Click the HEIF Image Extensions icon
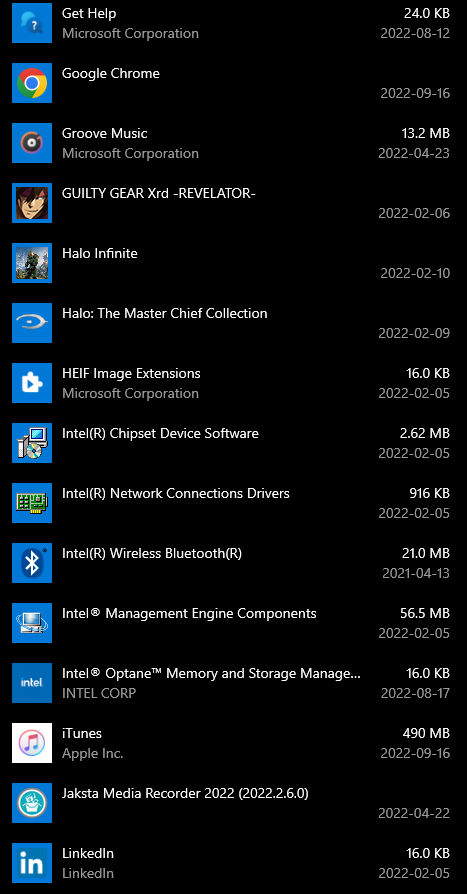This screenshot has width=467, height=894. click(x=32, y=383)
